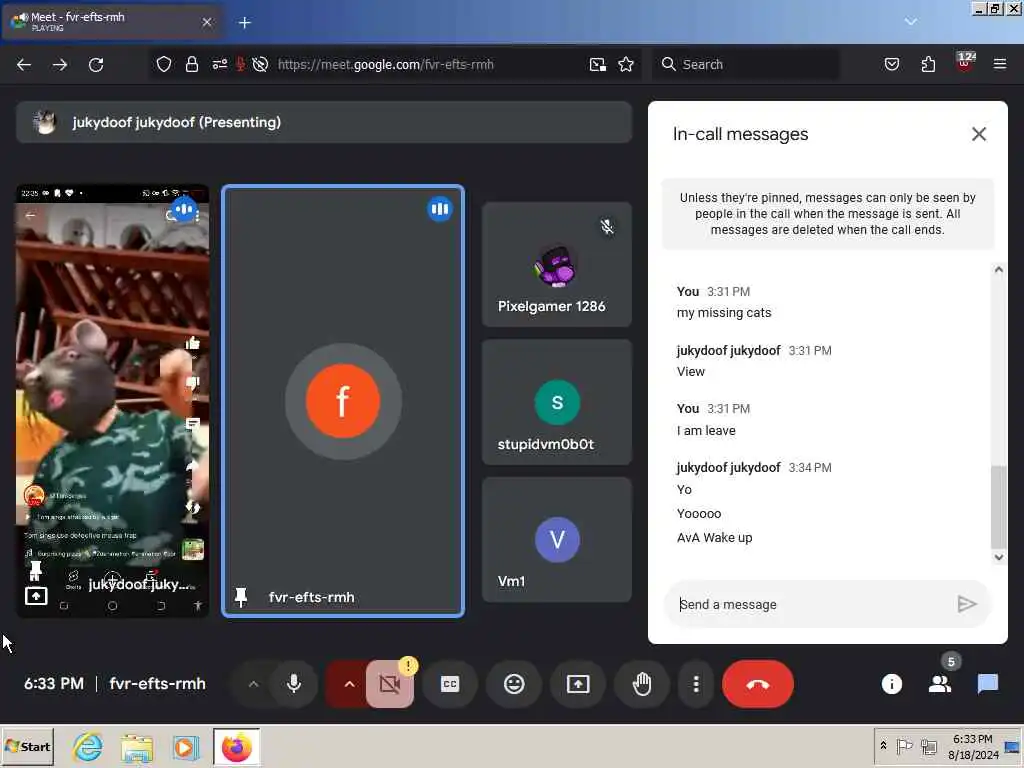This screenshot has height=768, width=1024.
Task: Click the F avatar circle in fvr-efts-rmh tile
Action: pyautogui.click(x=343, y=401)
